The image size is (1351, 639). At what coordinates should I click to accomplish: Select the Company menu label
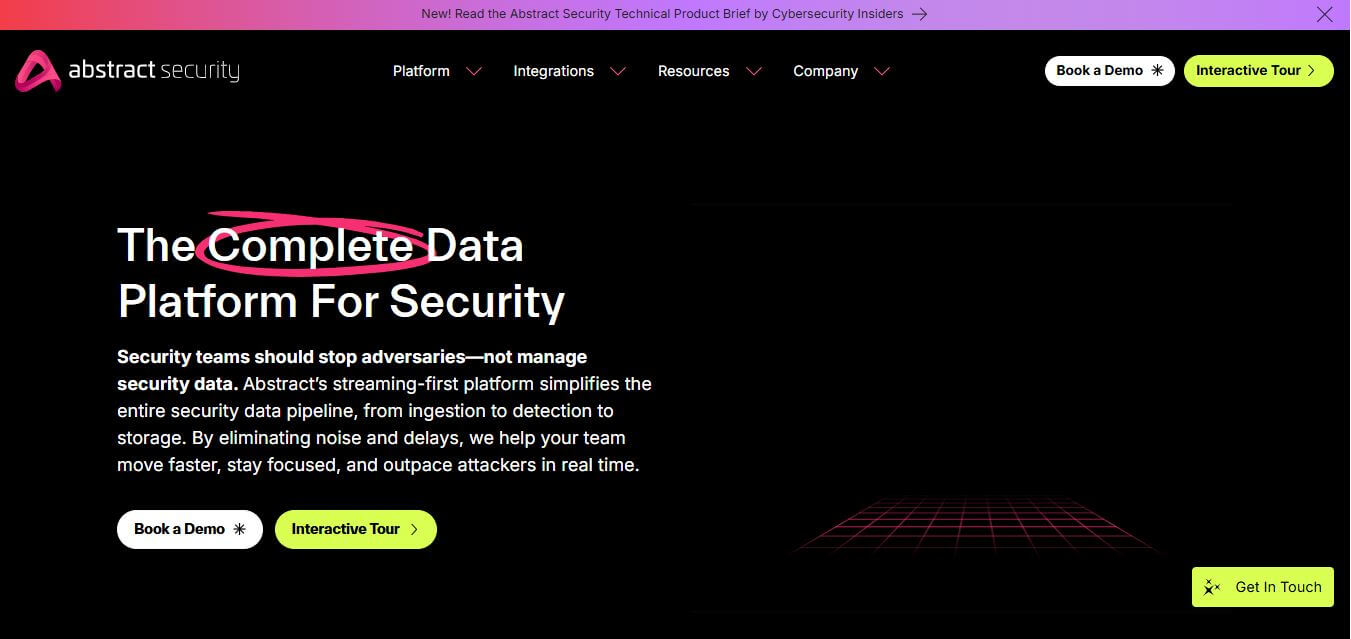825,71
